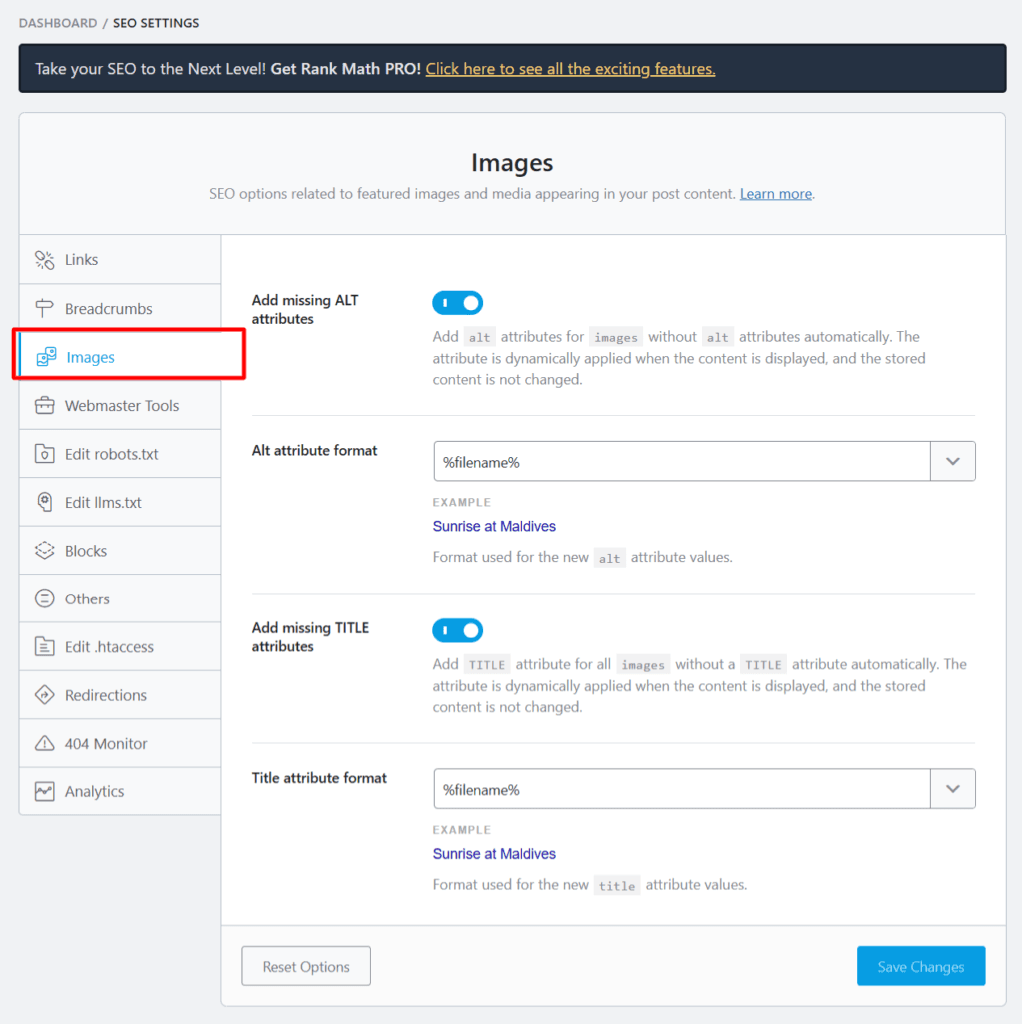Open the Alt attribute format dropdown
Image resolution: width=1022 pixels, height=1024 pixels.
click(x=952, y=461)
